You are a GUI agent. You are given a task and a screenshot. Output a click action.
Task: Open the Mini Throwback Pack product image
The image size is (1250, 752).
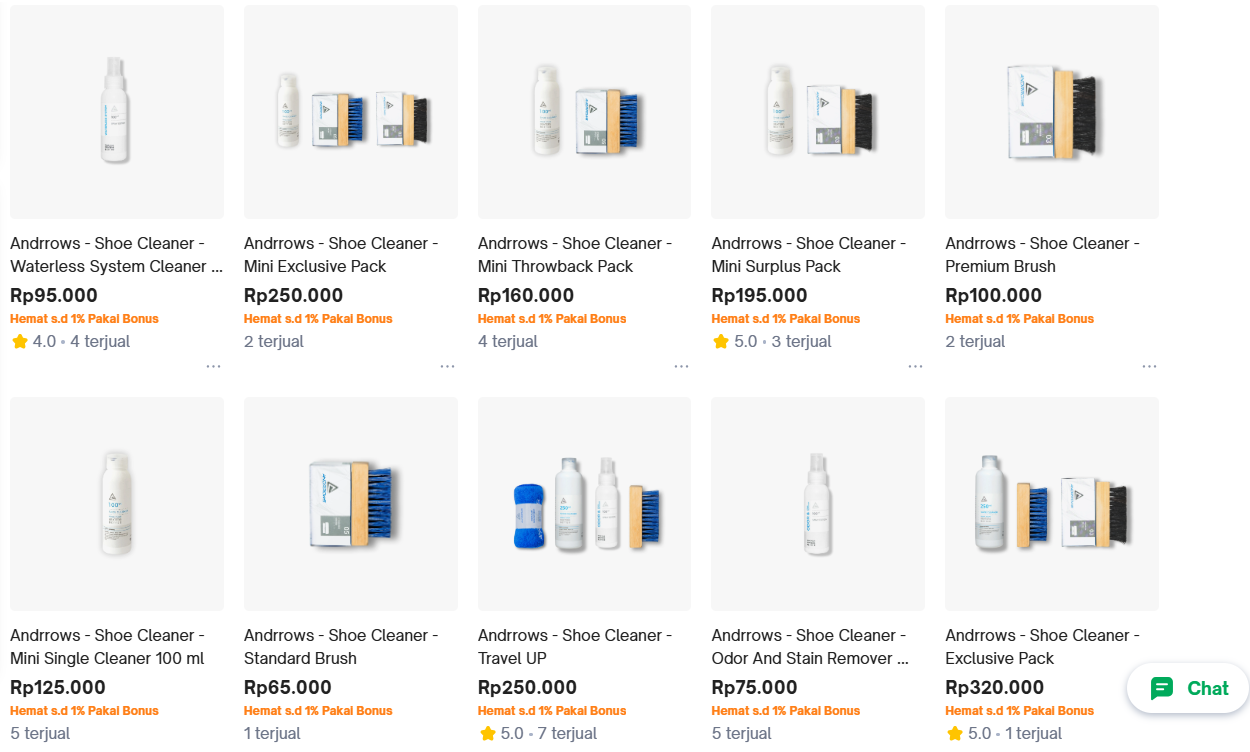click(x=584, y=112)
